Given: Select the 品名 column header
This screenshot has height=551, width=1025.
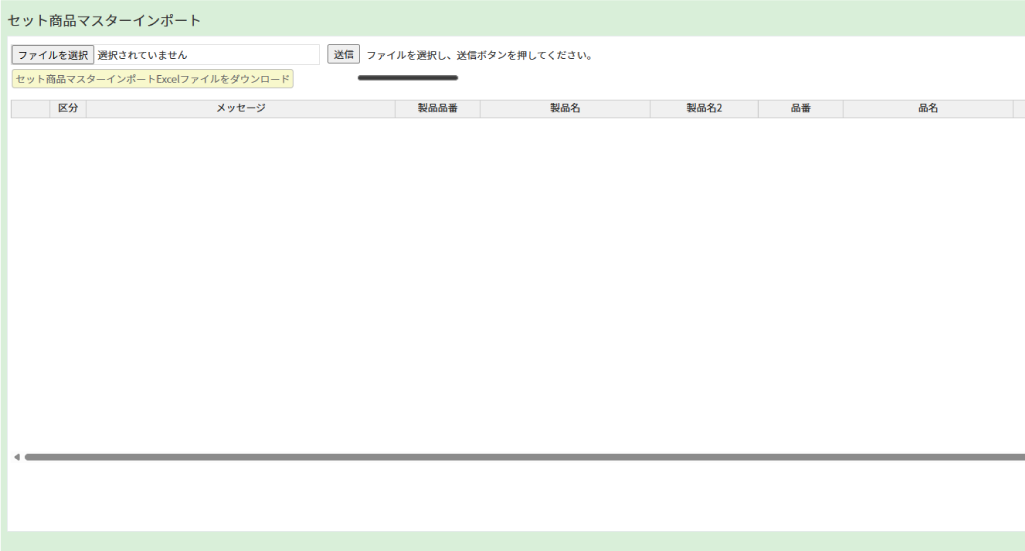Looking at the screenshot, I should 927,108.
